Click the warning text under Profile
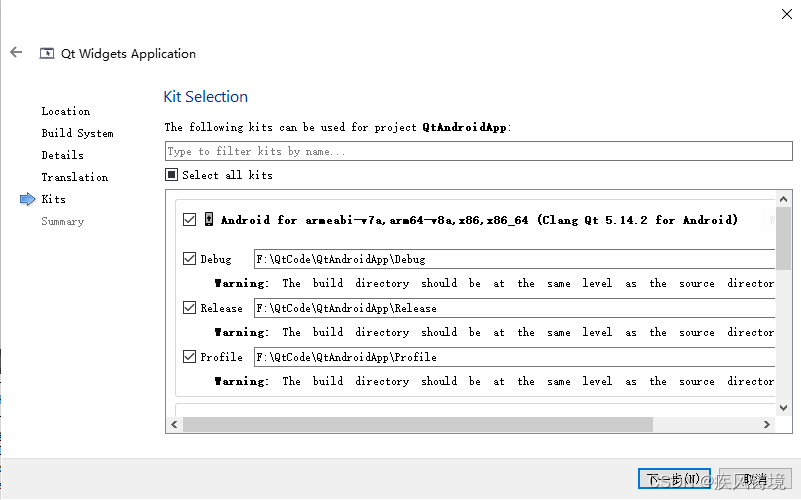Screen dimensions: 801x500 tap(494, 381)
